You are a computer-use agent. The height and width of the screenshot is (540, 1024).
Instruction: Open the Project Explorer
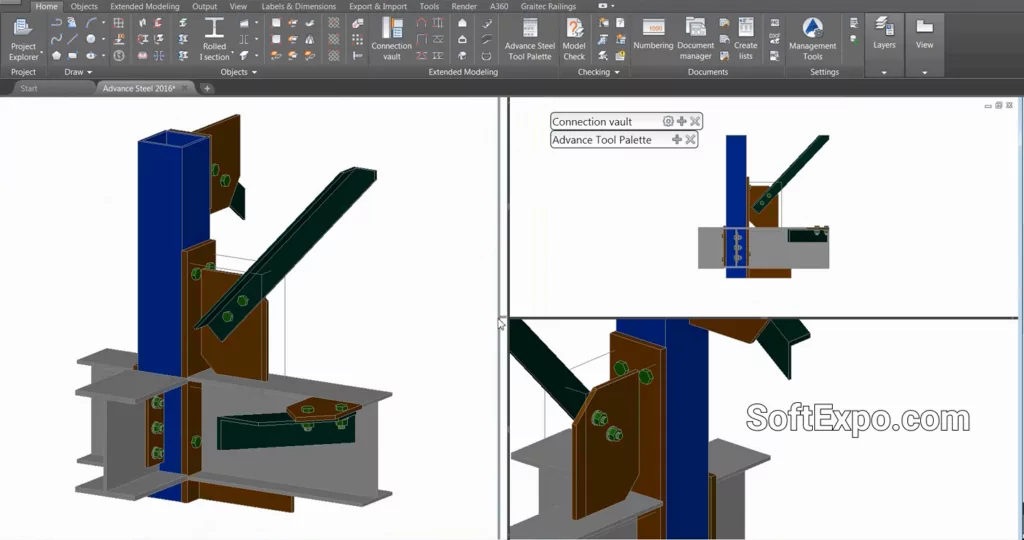click(x=24, y=39)
